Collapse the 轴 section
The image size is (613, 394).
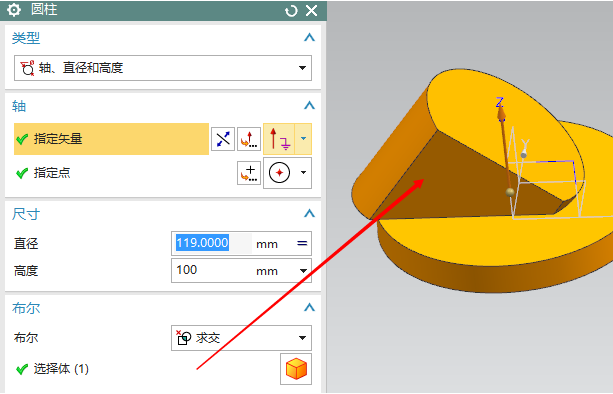point(309,106)
